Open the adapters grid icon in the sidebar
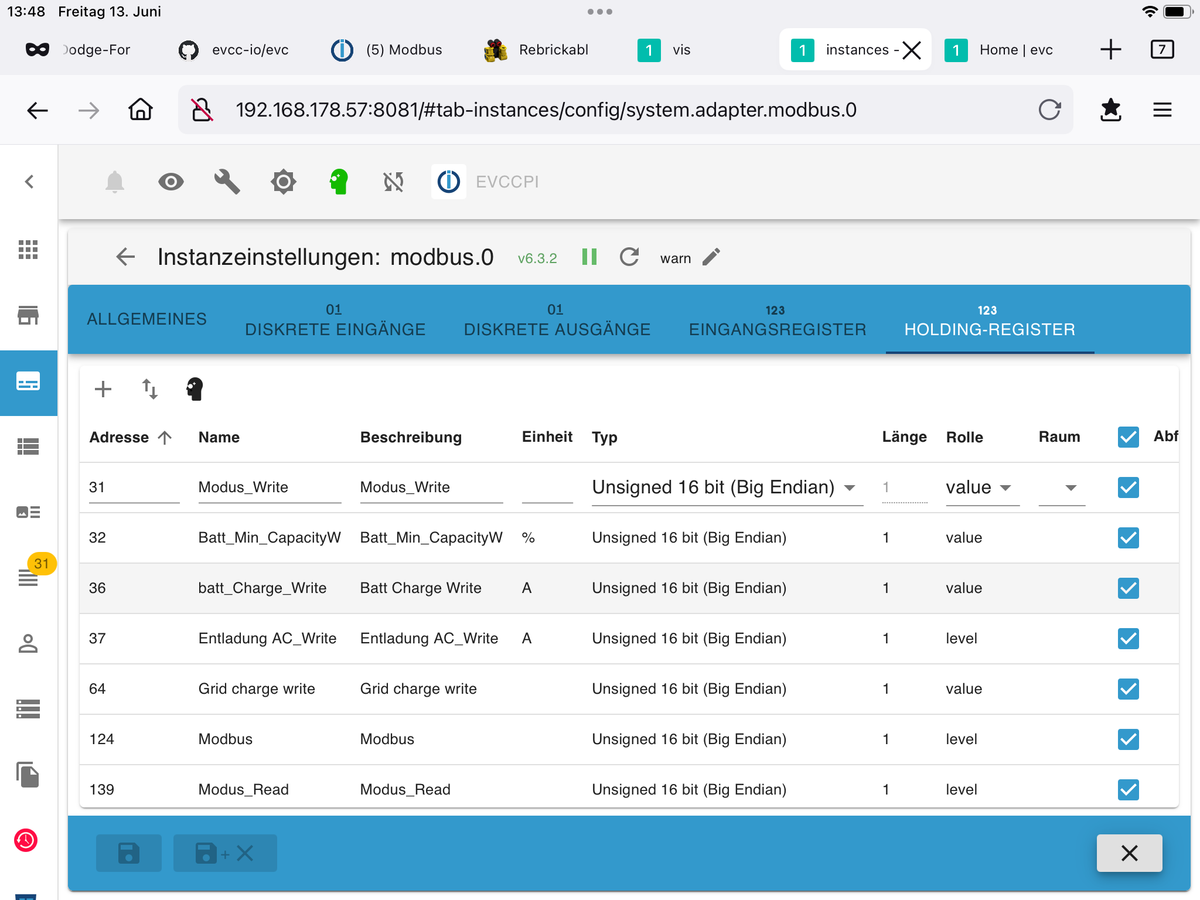Viewport: 1200px width, 900px height. point(28,250)
